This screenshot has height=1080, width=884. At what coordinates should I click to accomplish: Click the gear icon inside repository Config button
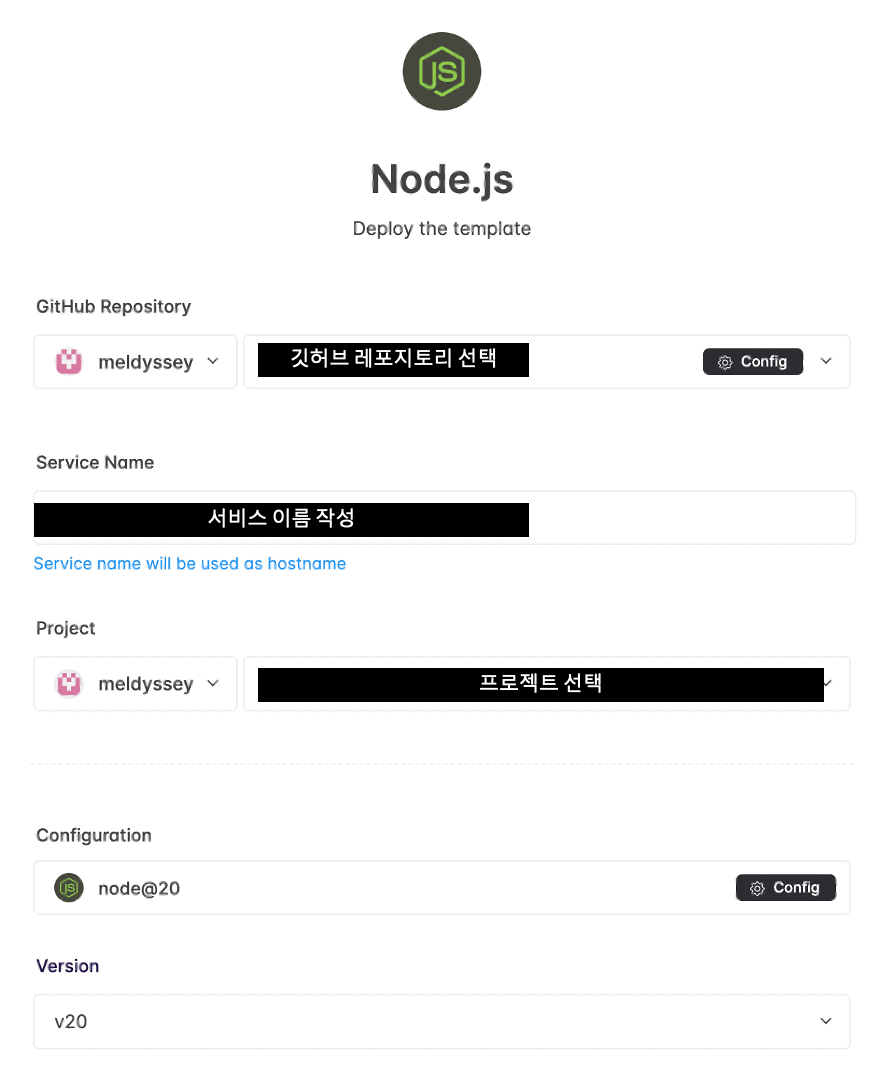(725, 361)
